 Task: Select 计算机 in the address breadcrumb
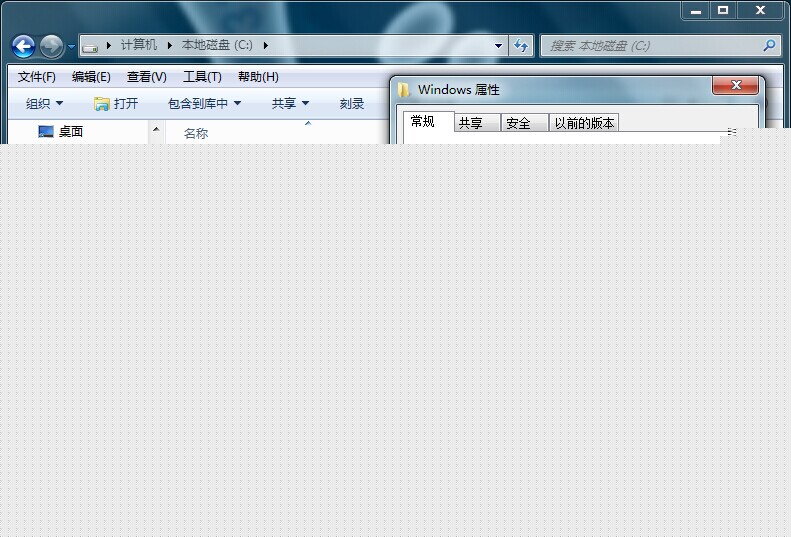pyautogui.click(x=138, y=45)
